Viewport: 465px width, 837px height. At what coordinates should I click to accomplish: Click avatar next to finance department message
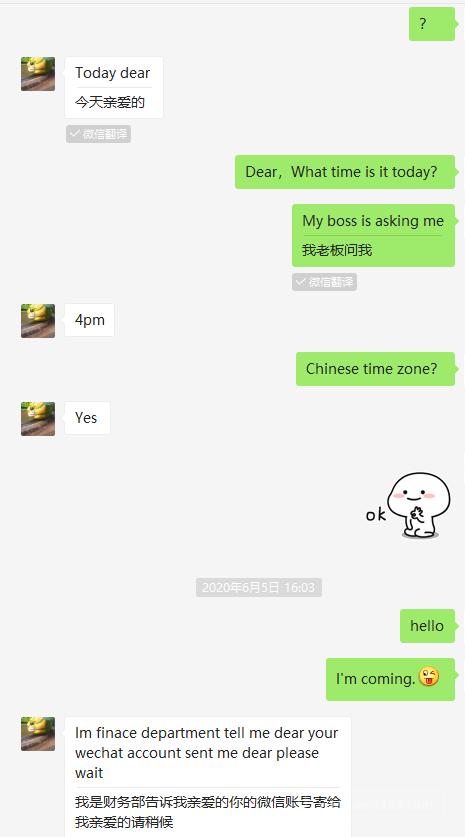point(38,734)
